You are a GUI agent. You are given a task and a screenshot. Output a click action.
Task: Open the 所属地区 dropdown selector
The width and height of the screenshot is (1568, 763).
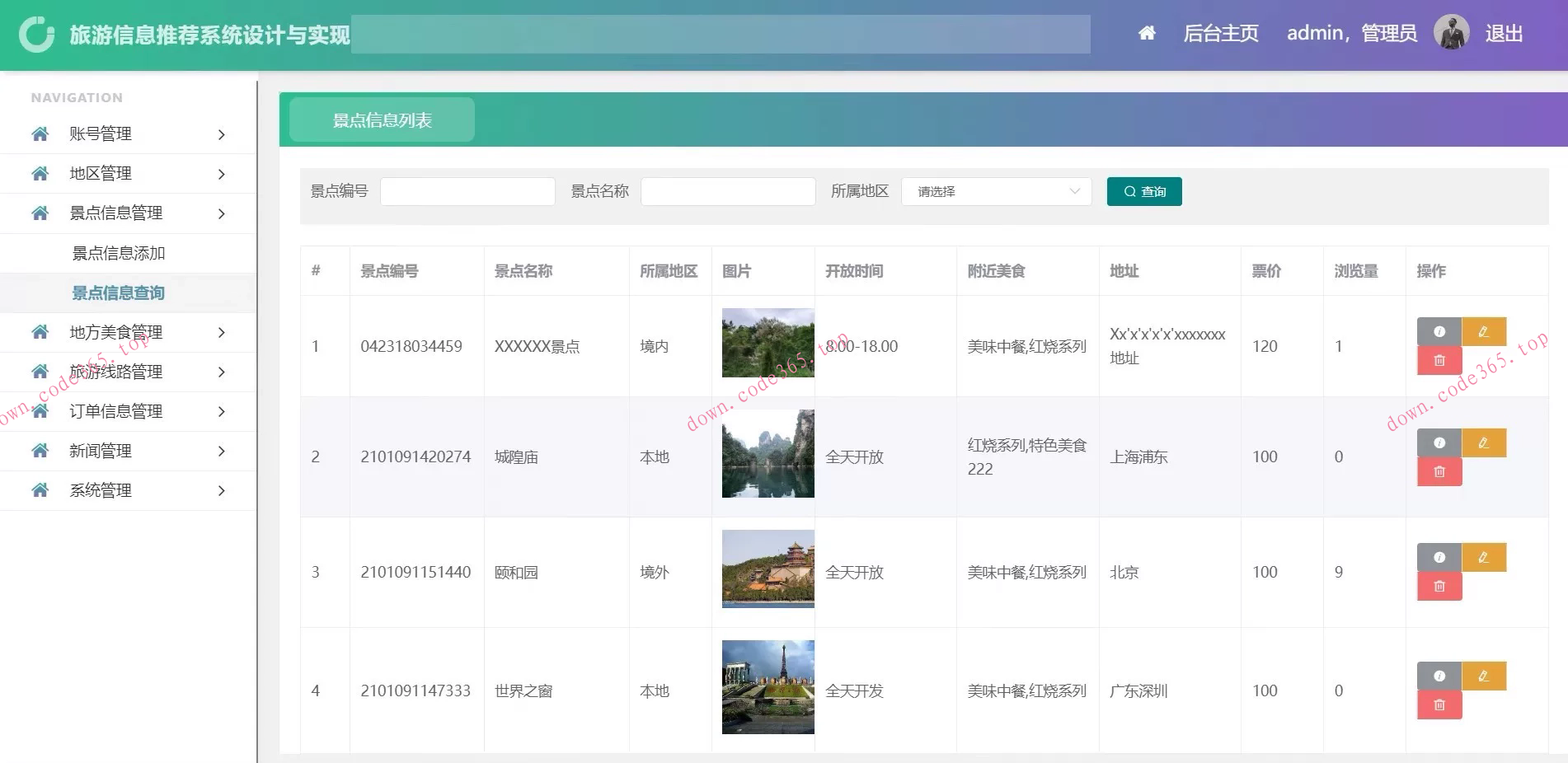[996, 191]
